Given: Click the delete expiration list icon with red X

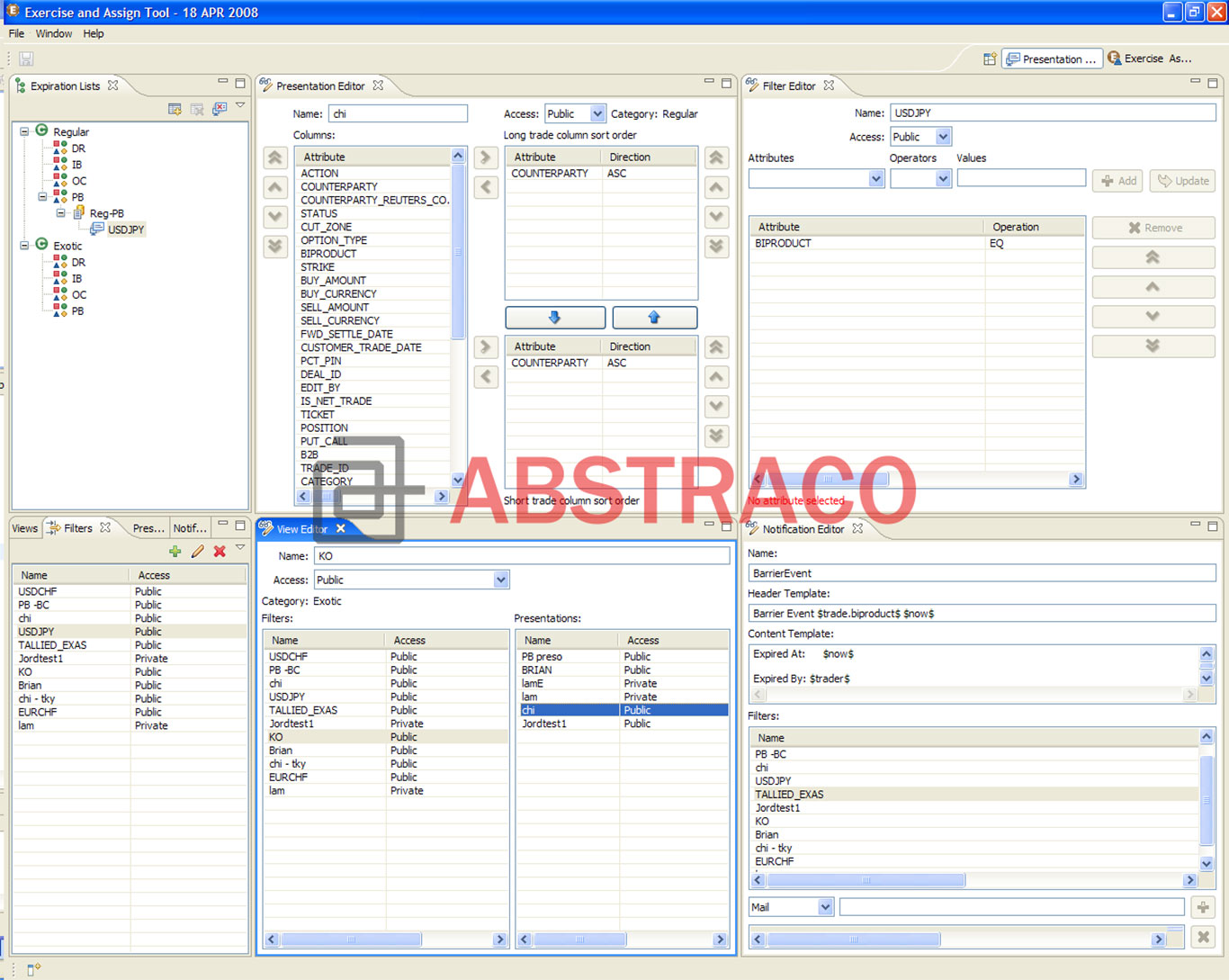Looking at the screenshot, I should click(219, 109).
